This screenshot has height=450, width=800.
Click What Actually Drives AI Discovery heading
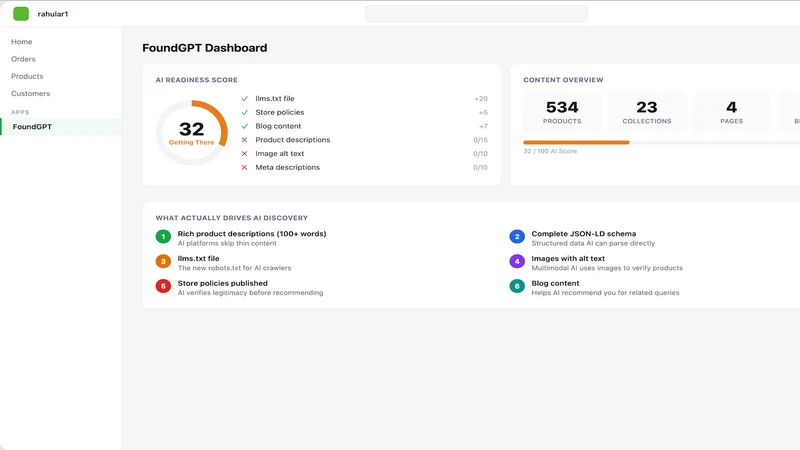(x=232, y=218)
